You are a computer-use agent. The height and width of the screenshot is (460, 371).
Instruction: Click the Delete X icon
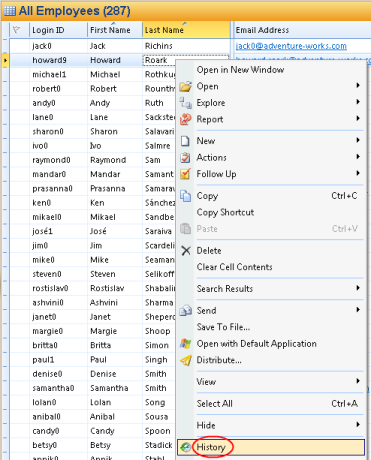[x=186, y=251]
